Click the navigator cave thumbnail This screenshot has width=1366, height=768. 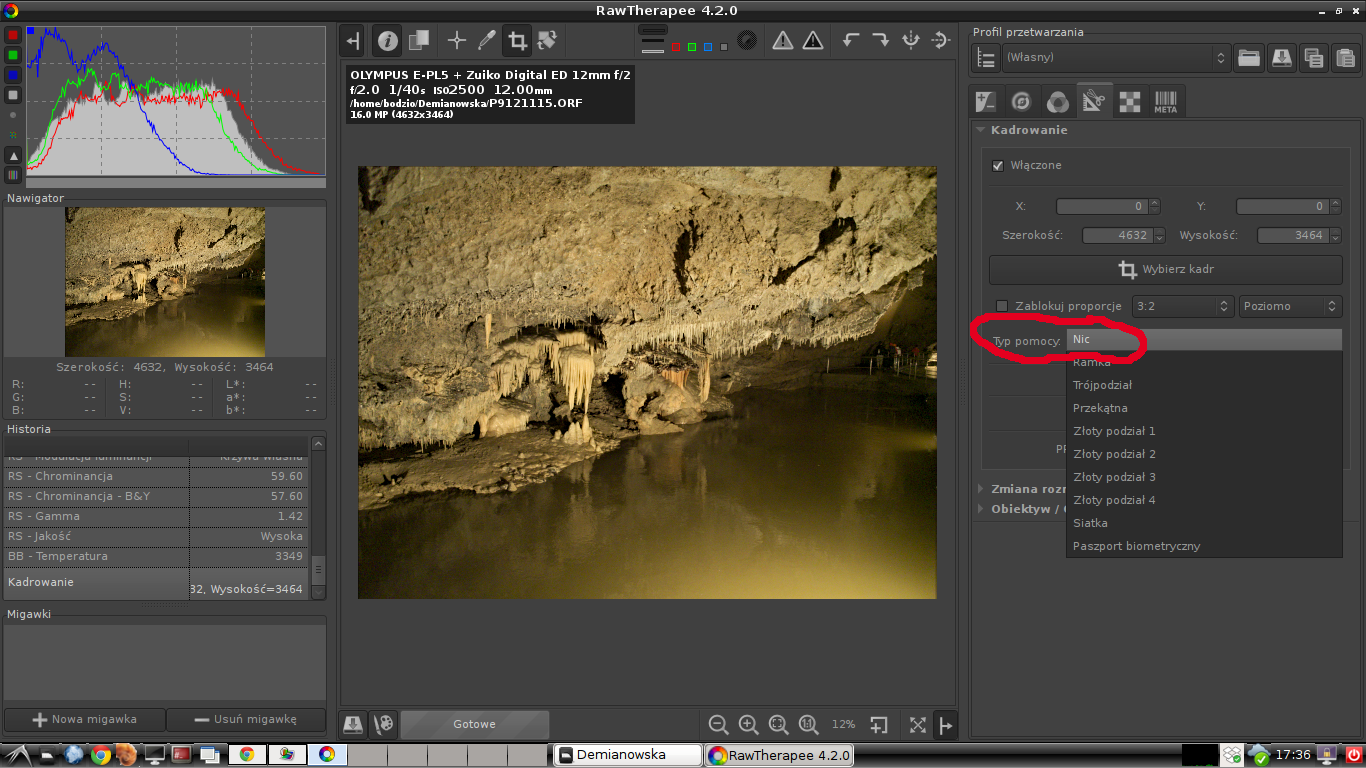click(165, 281)
